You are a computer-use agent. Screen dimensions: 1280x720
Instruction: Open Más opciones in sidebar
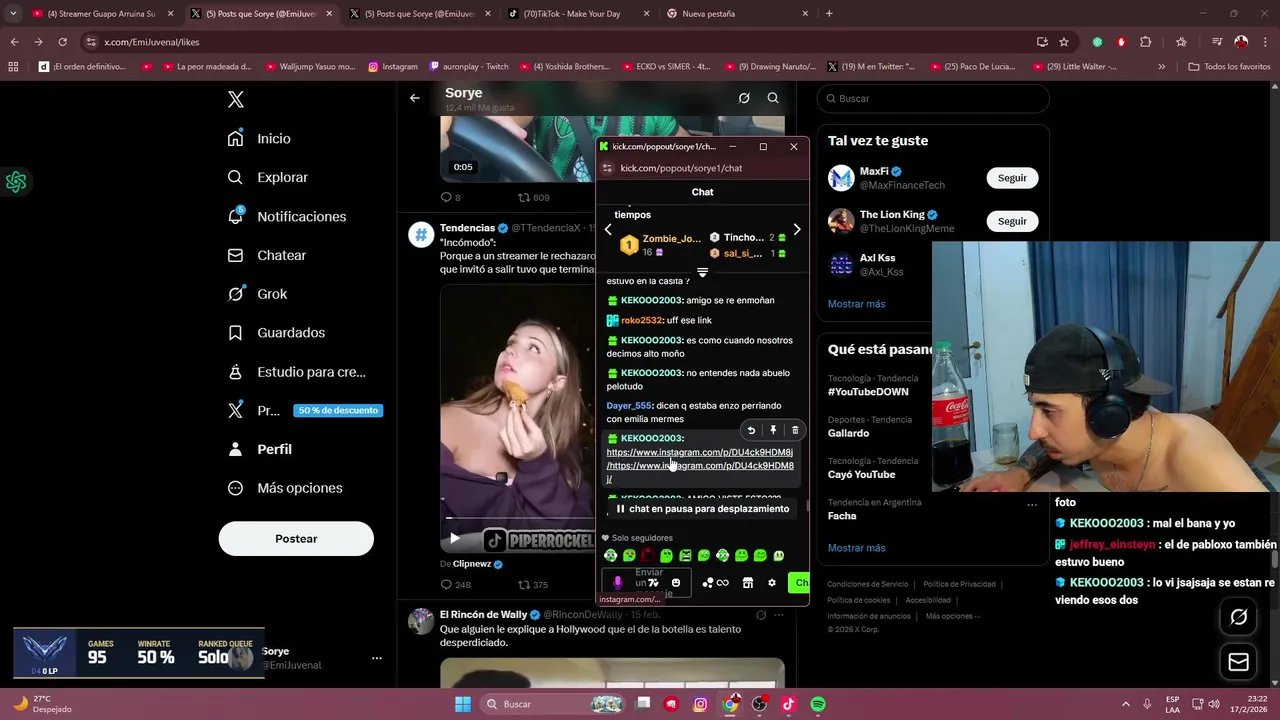[284, 488]
